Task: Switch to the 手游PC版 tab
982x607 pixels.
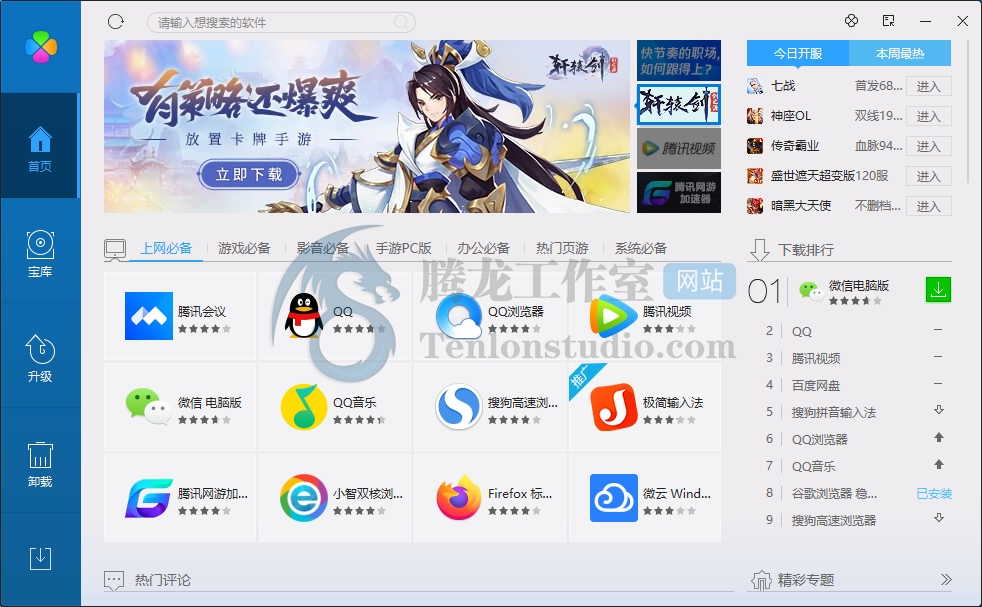Action: click(403, 248)
